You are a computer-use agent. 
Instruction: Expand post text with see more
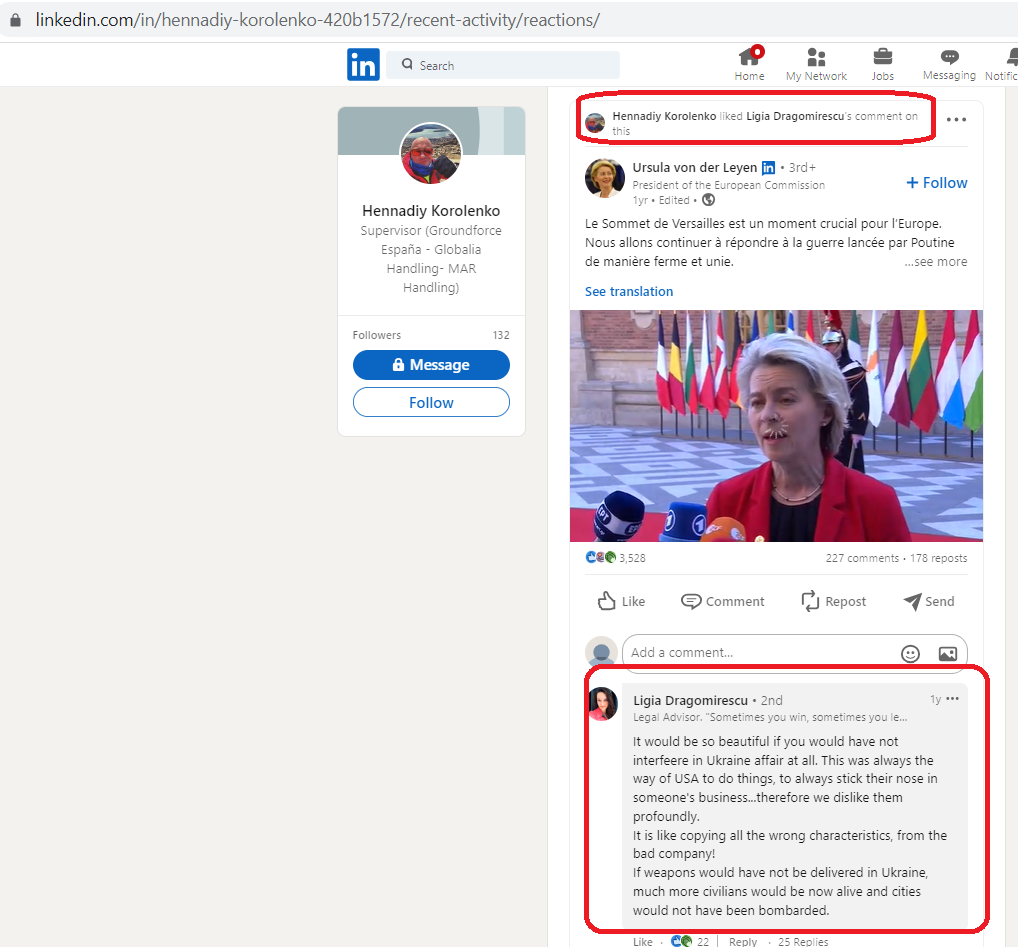pos(936,262)
